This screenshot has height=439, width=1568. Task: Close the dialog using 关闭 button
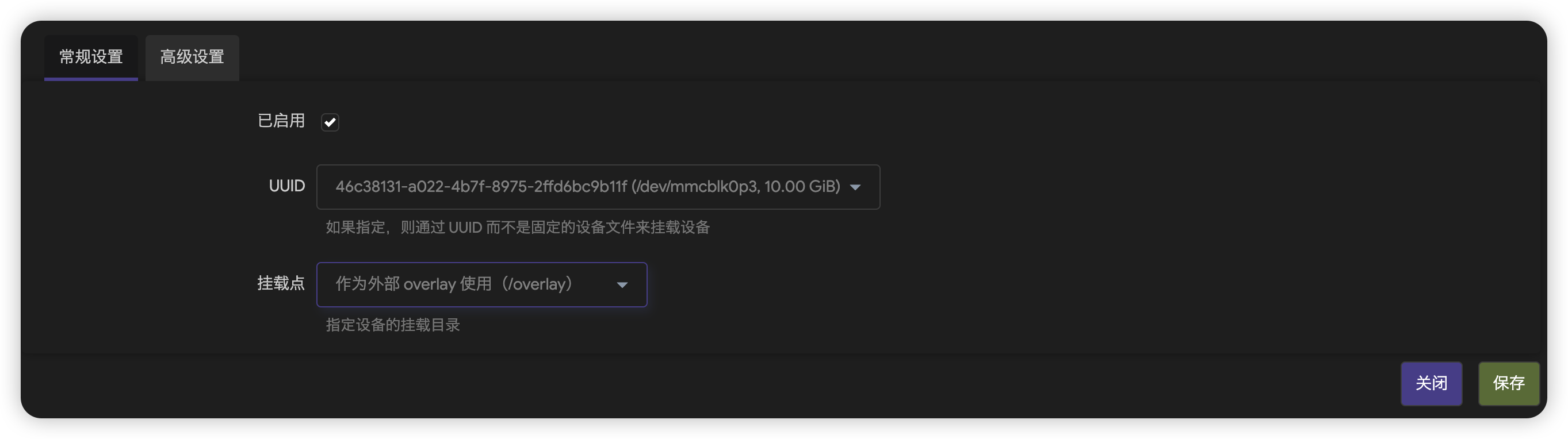(x=1431, y=383)
